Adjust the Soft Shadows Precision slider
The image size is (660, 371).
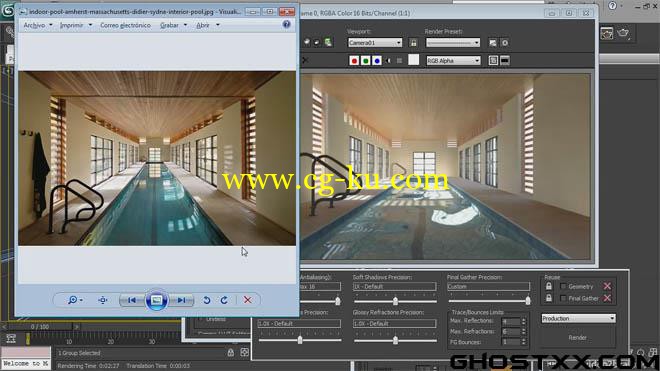click(395, 301)
